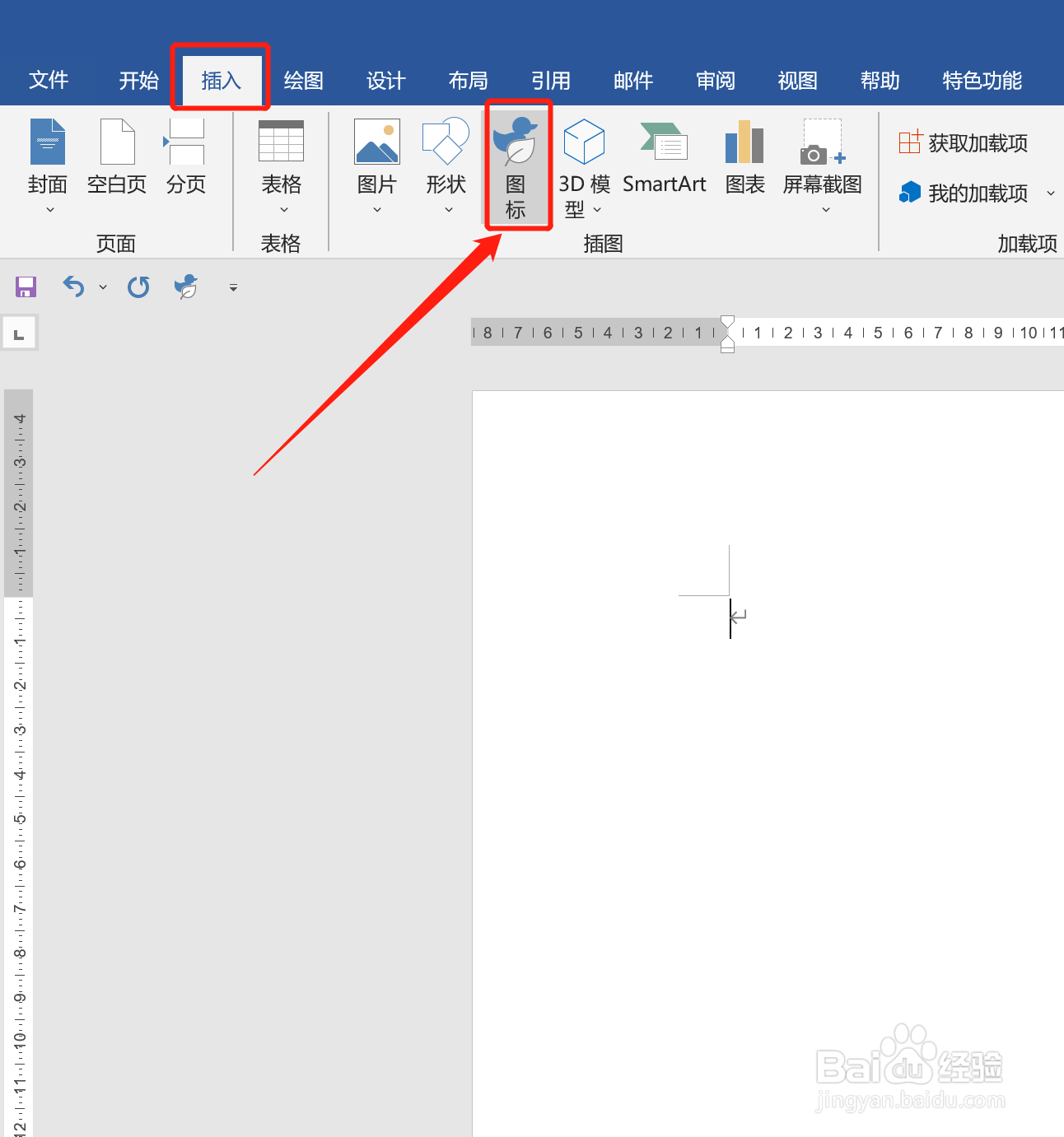Expand the Picture (图片) dropdown arrow
The image size is (1064, 1137).
coord(377,210)
